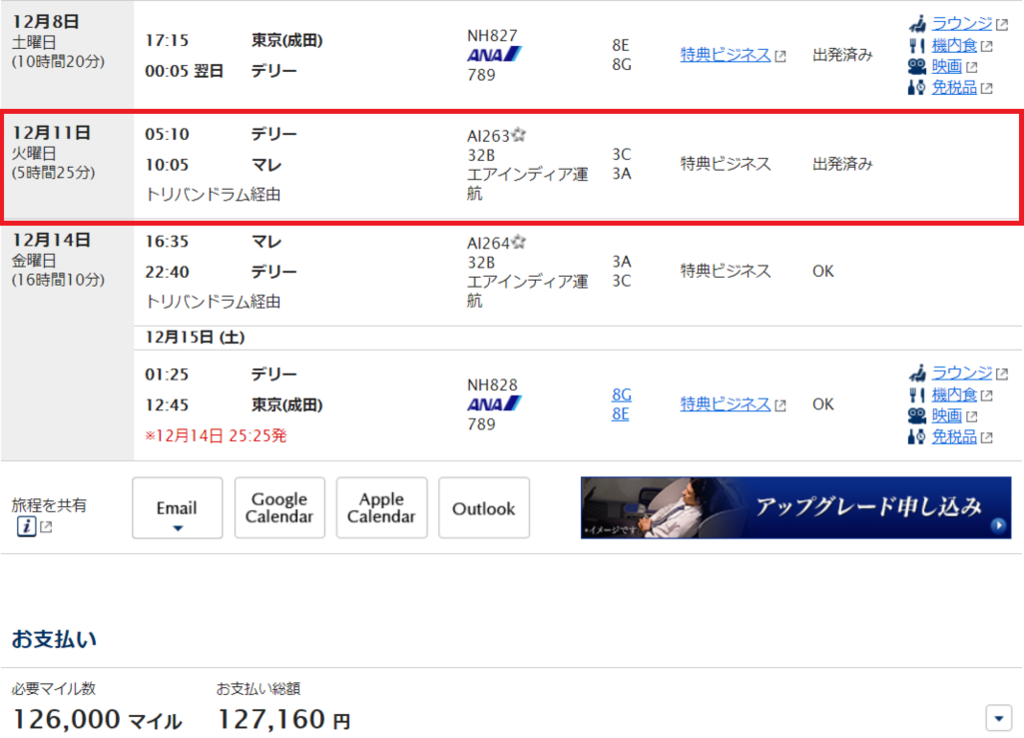Click the 126,000 マイル required miles value
The height and width of the screenshot is (738, 1024).
pos(97,720)
